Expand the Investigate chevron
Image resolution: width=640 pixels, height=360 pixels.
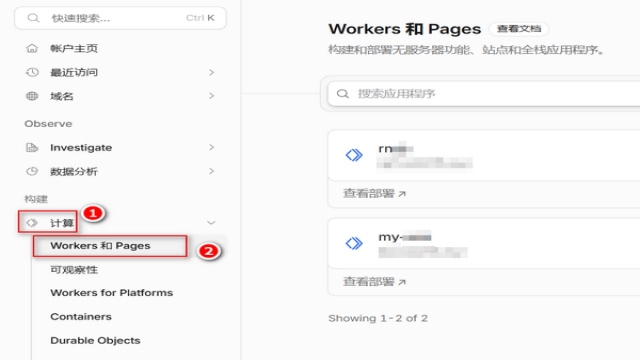click(x=211, y=147)
